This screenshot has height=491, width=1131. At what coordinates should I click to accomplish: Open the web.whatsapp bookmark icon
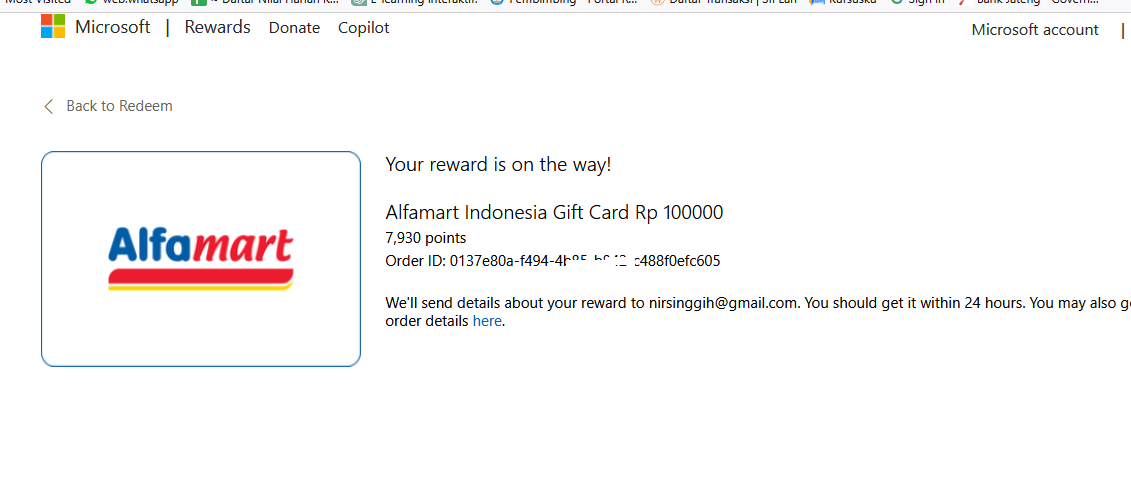point(90,2)
